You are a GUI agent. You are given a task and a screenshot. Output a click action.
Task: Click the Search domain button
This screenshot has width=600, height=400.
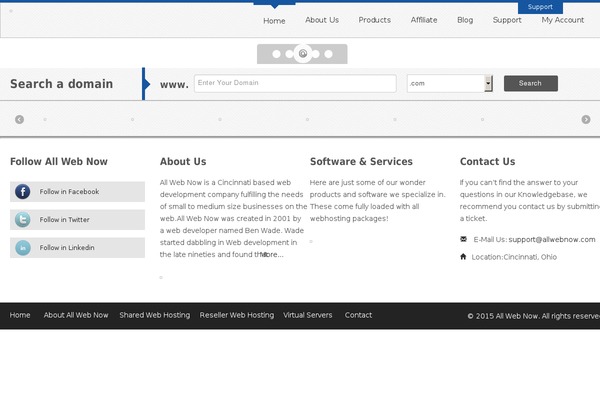(530, 83)
